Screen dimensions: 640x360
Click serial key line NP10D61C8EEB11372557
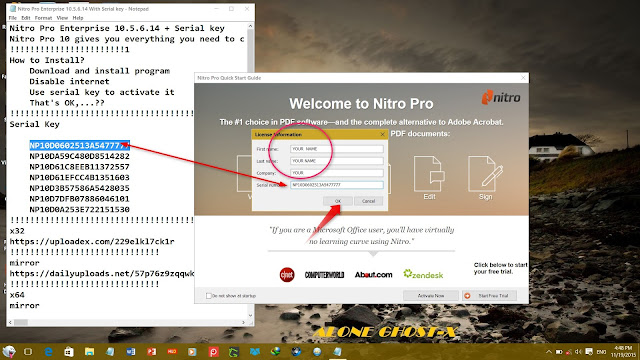(x=80, y=167)
